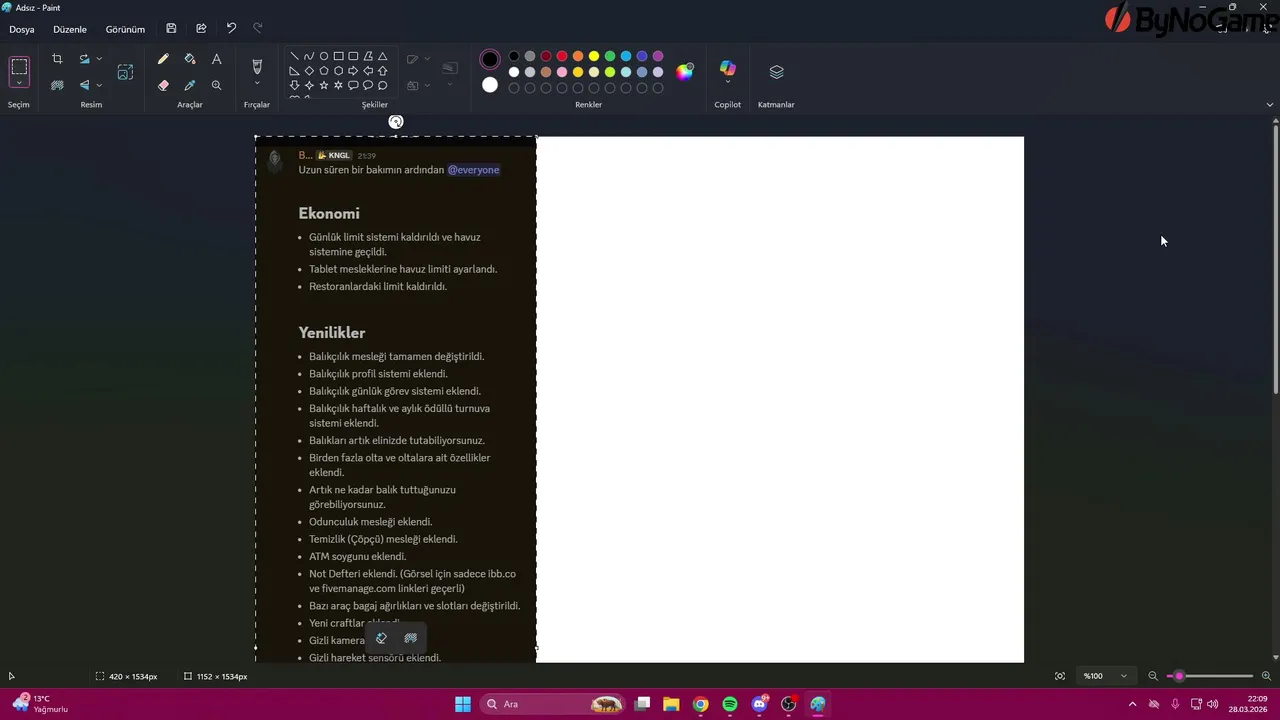Open the Resize and skew tool
The image size is (1280, 720).
point(125,72)
